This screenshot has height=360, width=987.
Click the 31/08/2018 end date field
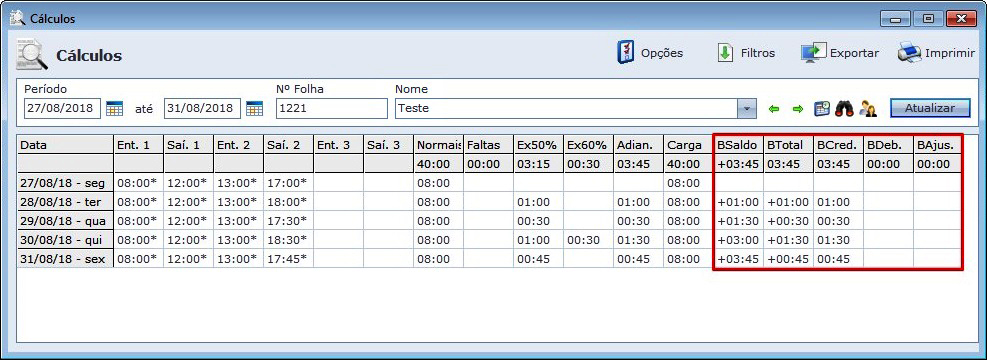click(x=202, y=108)
